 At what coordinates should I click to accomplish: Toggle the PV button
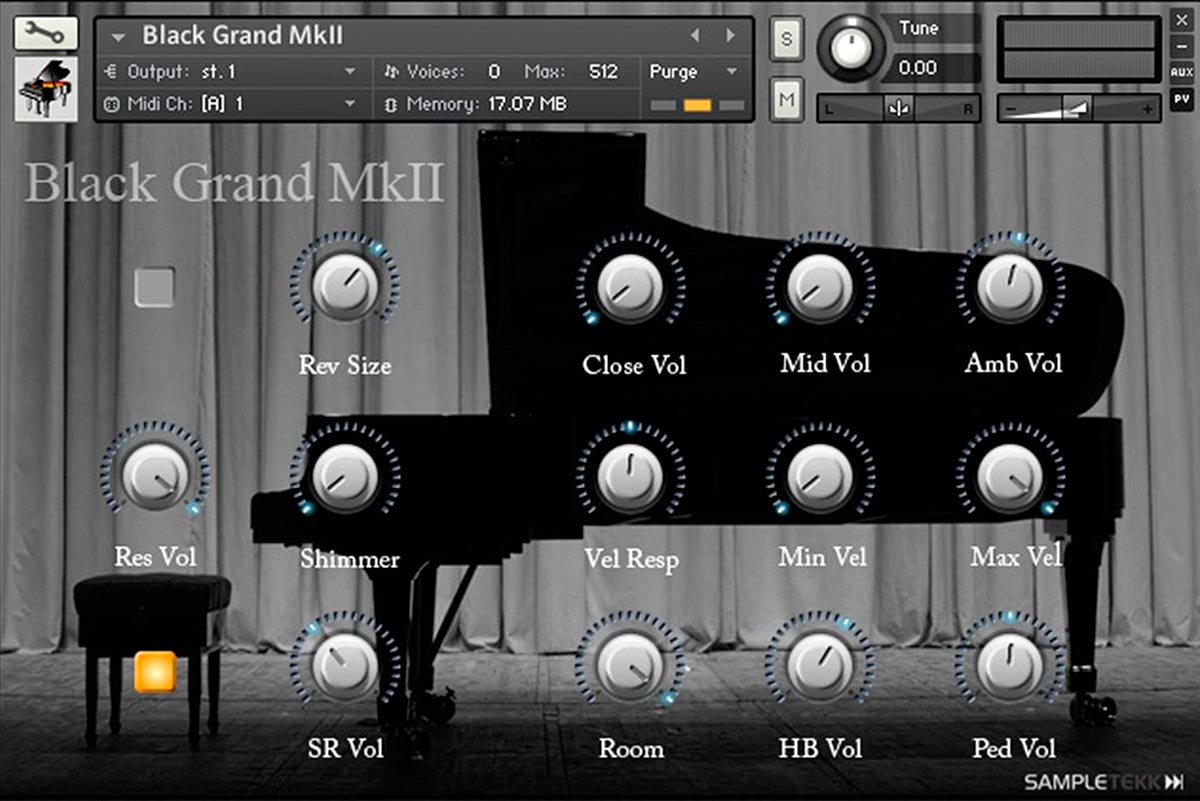tap(1181, 99)
